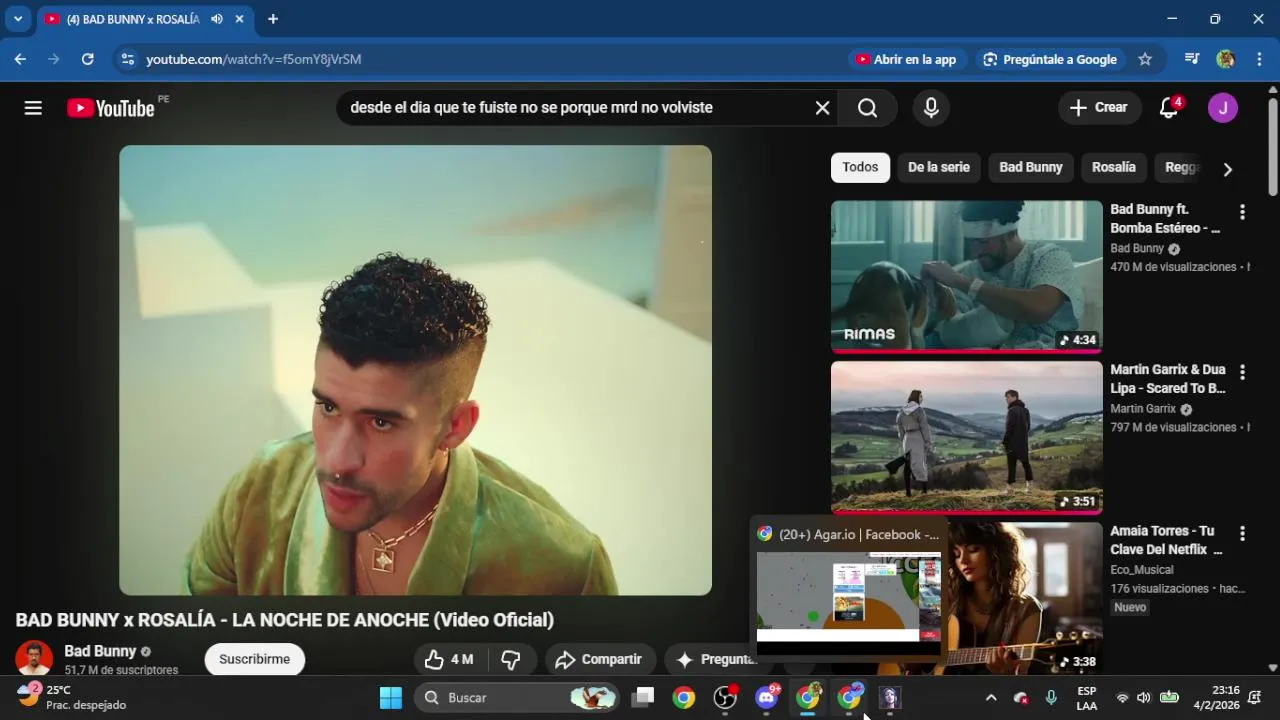Image resolution: width=1280 pixels, height=720 pixels.
Task: Open a new browser tab
Action: point(273,19)
